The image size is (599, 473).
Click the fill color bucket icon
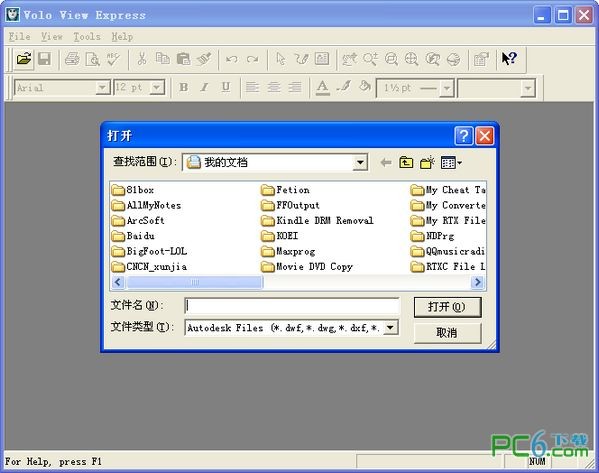pos(364,87)
